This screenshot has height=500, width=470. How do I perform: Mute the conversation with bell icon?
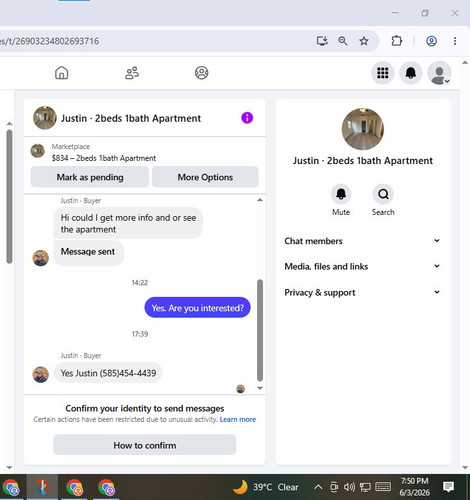[x=341, y=194]
